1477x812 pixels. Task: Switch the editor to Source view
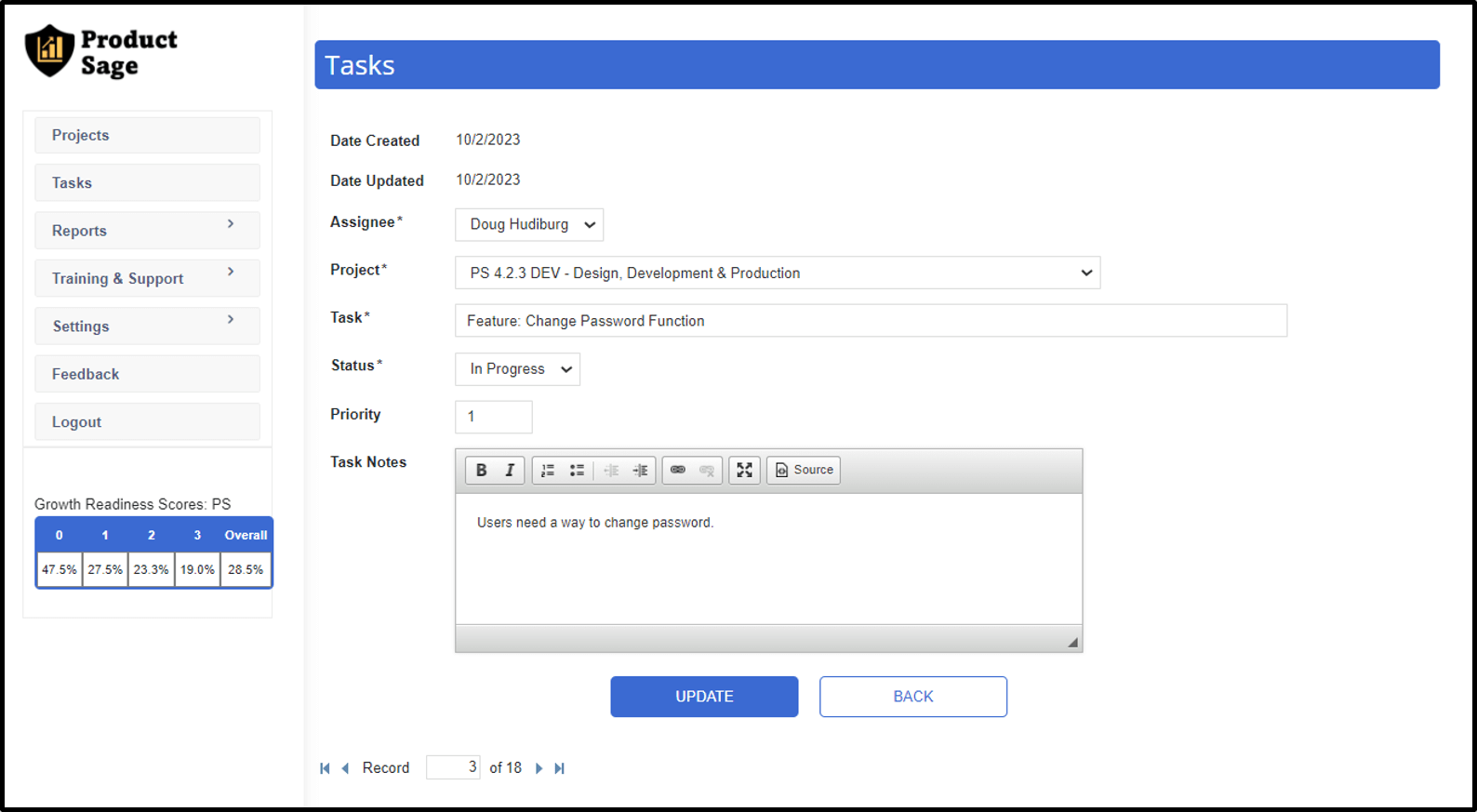[x=804, y=471]
